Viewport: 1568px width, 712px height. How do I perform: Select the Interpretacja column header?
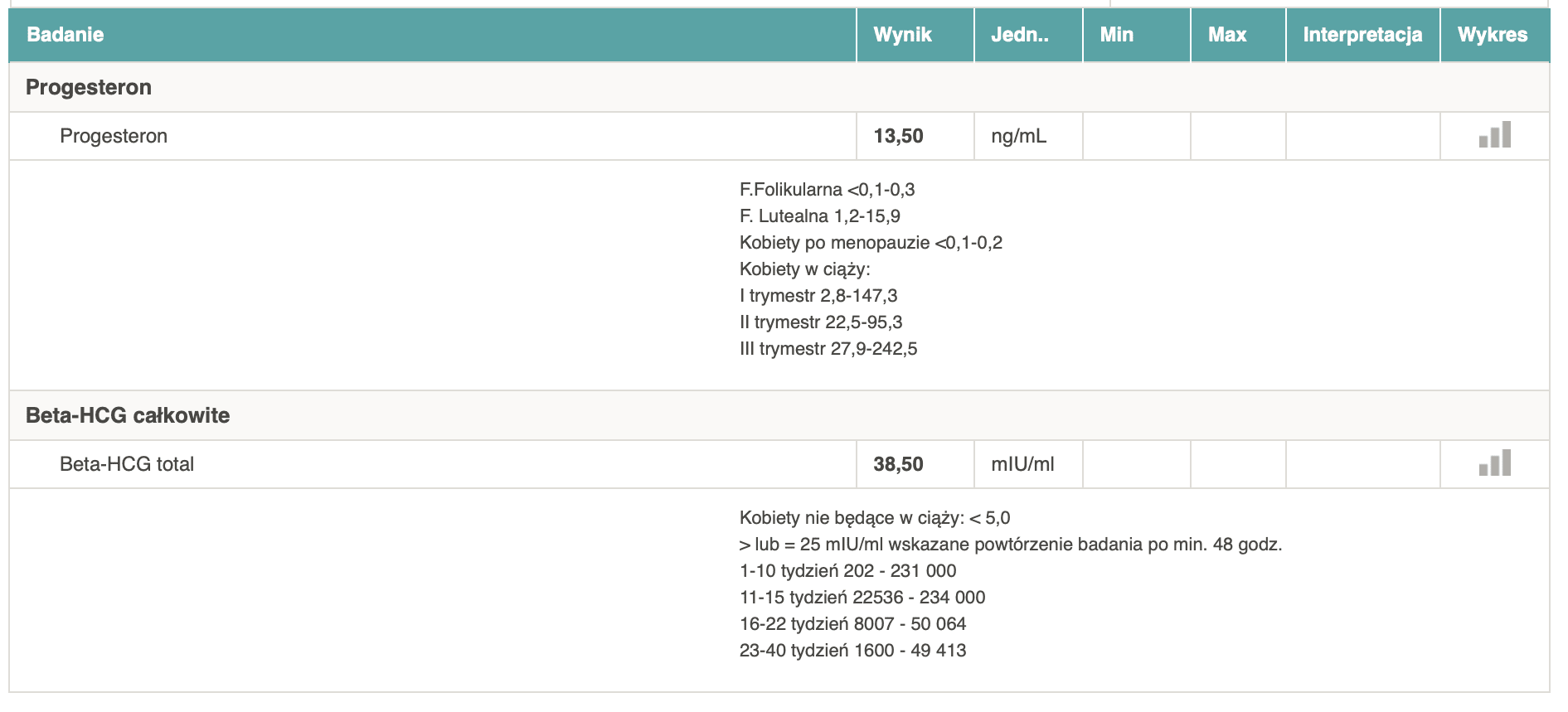[1362, 35]
